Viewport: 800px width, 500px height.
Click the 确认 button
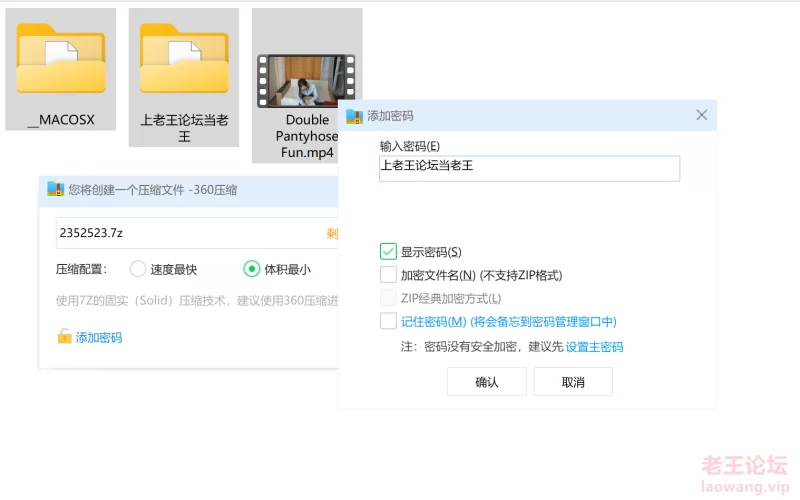pos(487,382)
